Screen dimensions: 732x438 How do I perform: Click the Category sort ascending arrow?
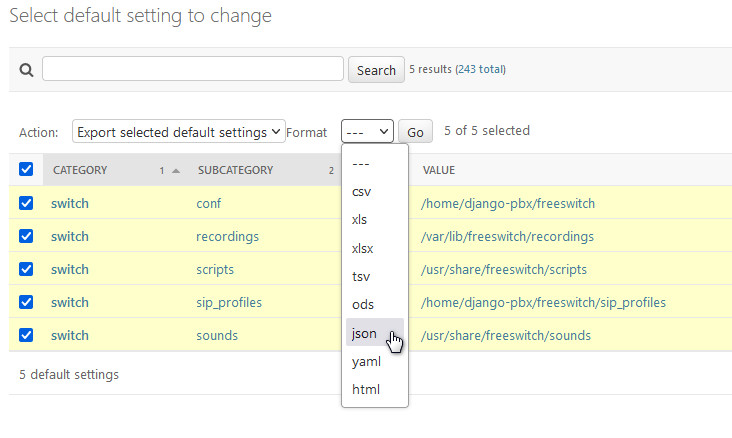pyautogui.click(x=176, y=171)
